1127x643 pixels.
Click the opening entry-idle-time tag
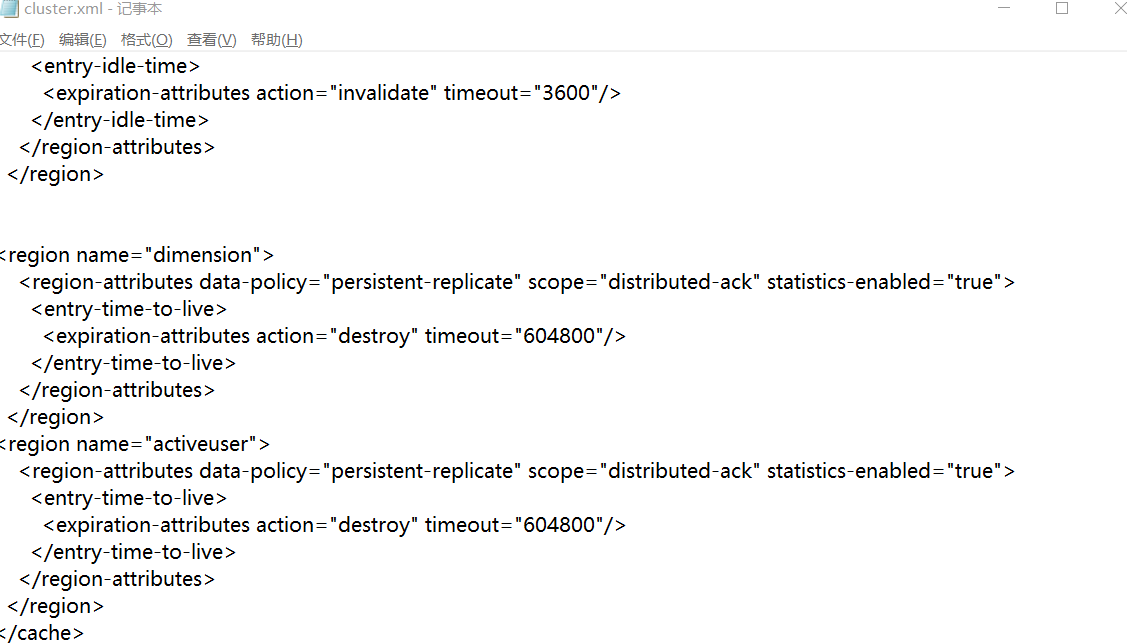(x=116, y=66)
